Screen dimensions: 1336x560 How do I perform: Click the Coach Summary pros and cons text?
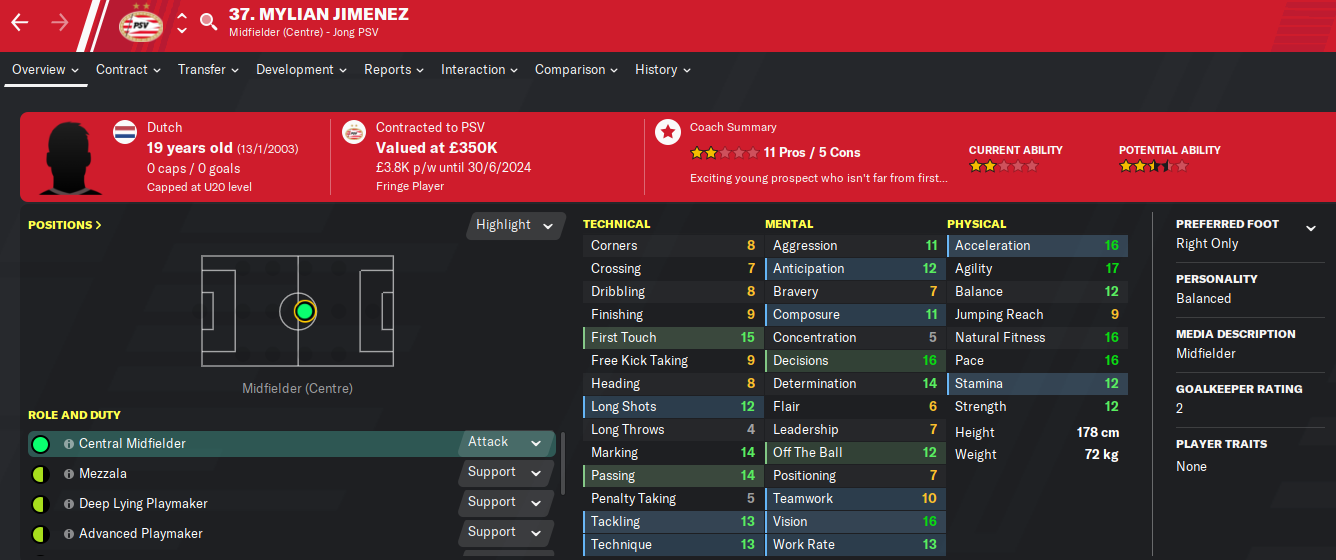[811, 152]
